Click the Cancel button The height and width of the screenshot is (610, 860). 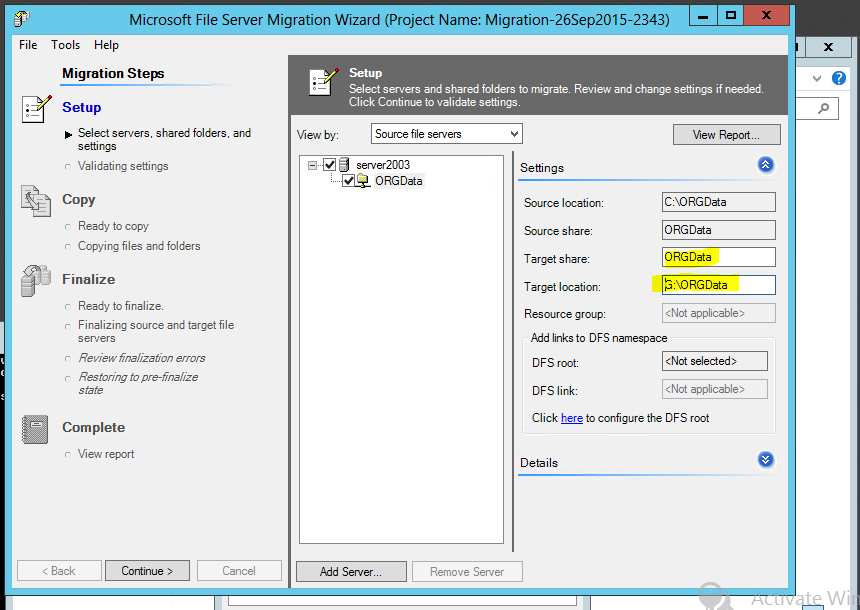click(239, 571)
